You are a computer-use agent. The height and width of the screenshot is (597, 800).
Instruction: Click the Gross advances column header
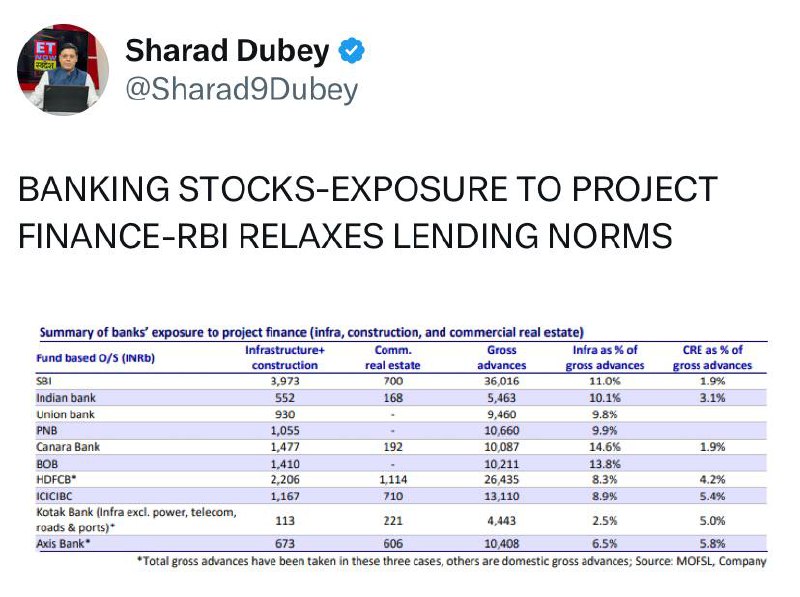tap(502, 358)
